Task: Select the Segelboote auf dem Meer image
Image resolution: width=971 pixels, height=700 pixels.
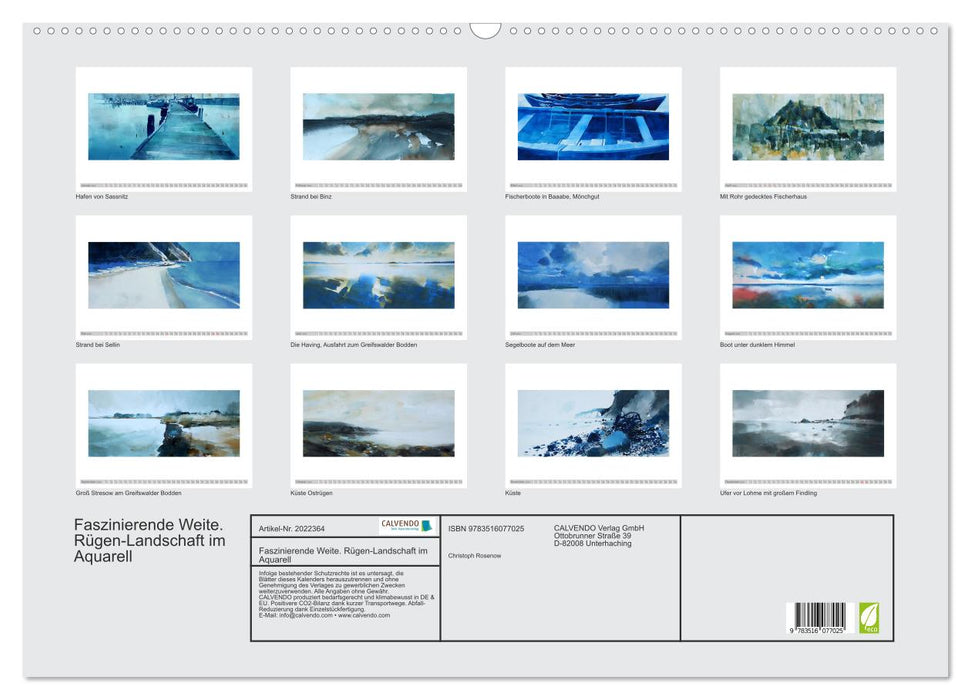Action: point(593,276)
